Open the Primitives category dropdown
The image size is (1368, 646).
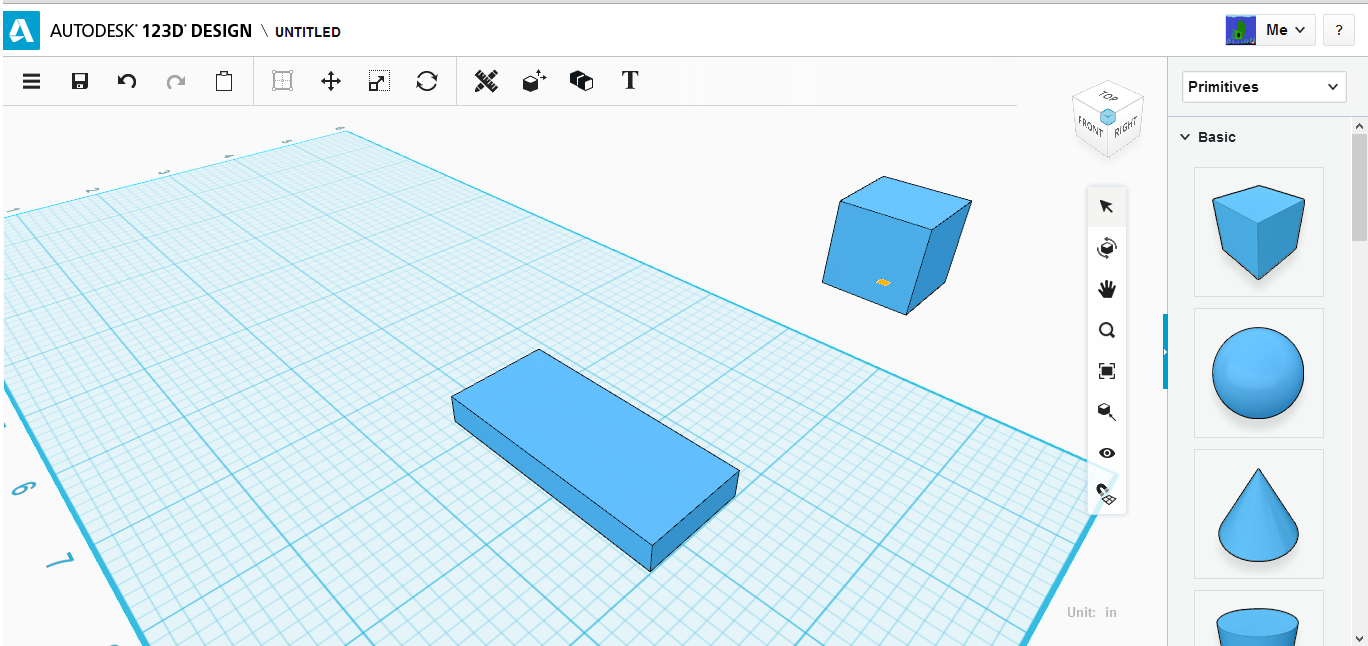(1264, 87)
